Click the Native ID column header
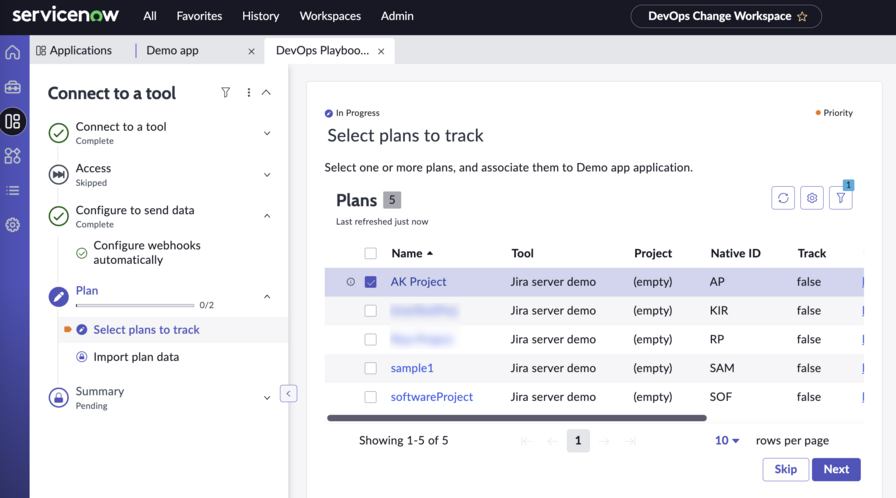 [x=735, y=253]
